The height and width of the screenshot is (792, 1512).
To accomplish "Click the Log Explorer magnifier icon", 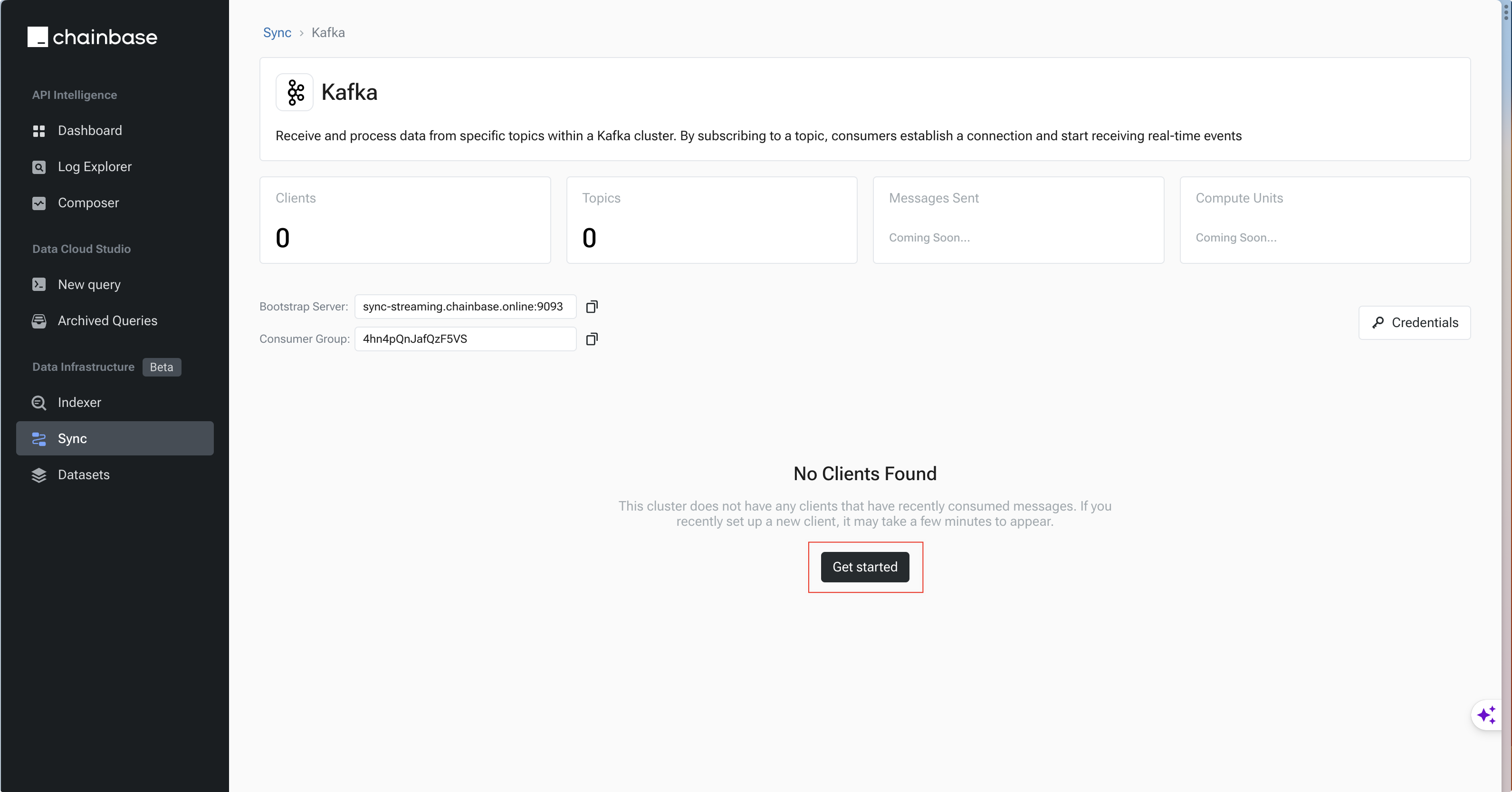I will 39,167.
